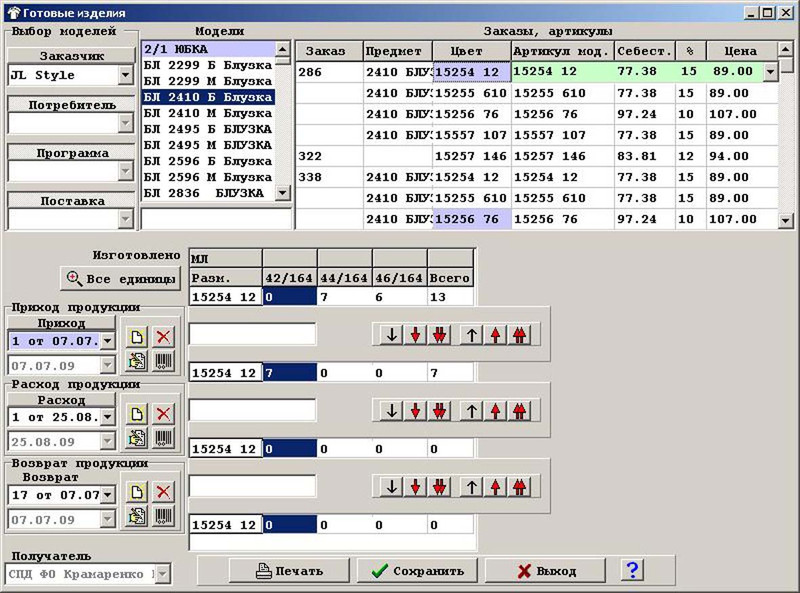This screenshot has height=593, width=800.
Task: Open the Приход dropdown showing 1 от 07.07.
Action: pos(108,341)
